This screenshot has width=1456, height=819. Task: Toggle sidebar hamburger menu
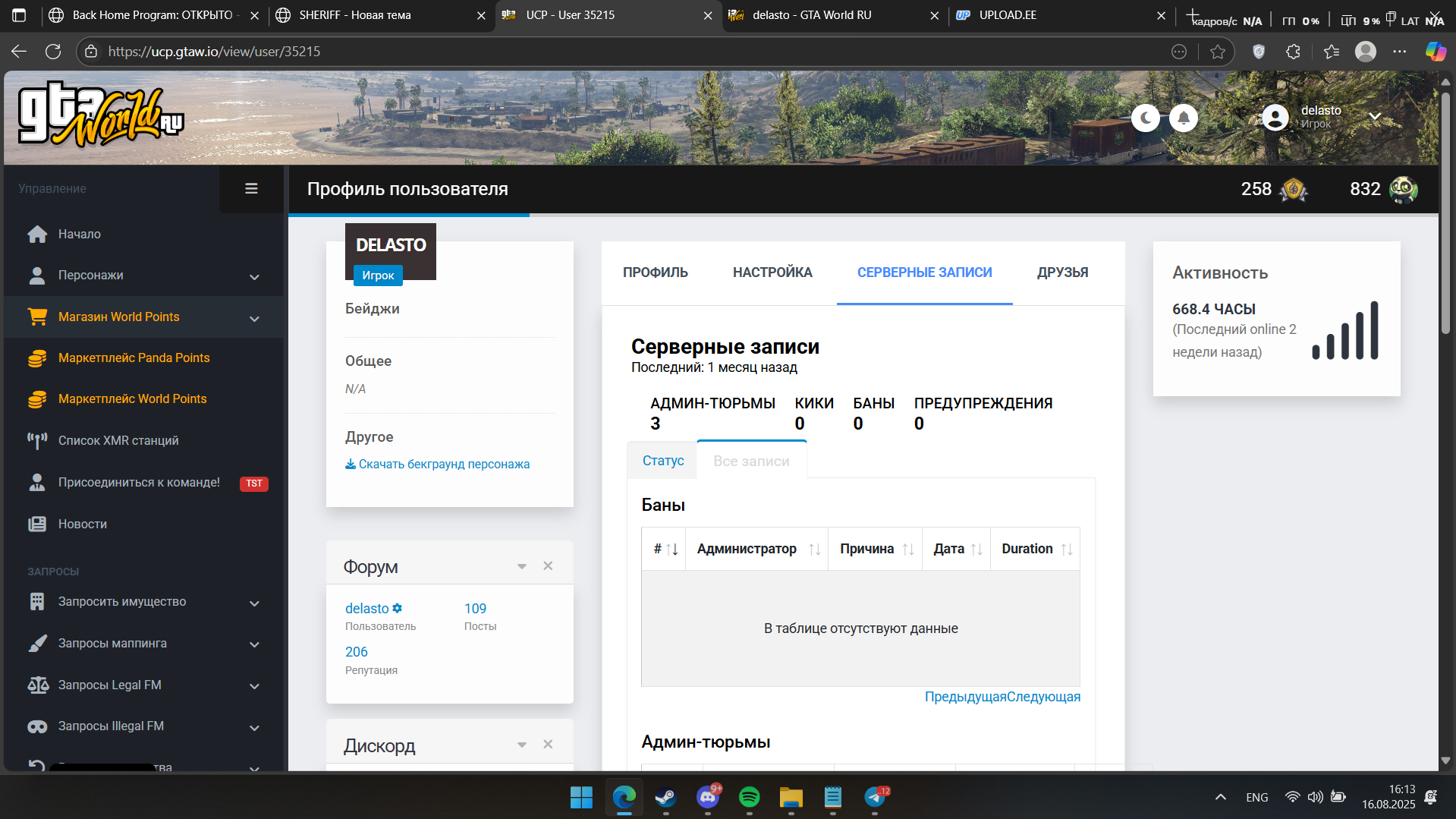pos(251,188)
